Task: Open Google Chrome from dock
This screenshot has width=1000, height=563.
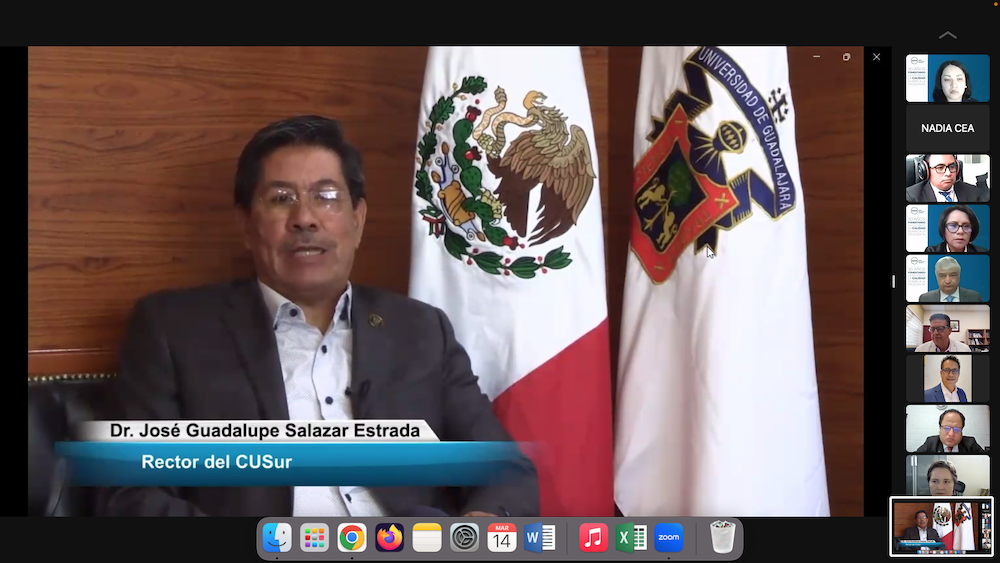Action: 352,538
